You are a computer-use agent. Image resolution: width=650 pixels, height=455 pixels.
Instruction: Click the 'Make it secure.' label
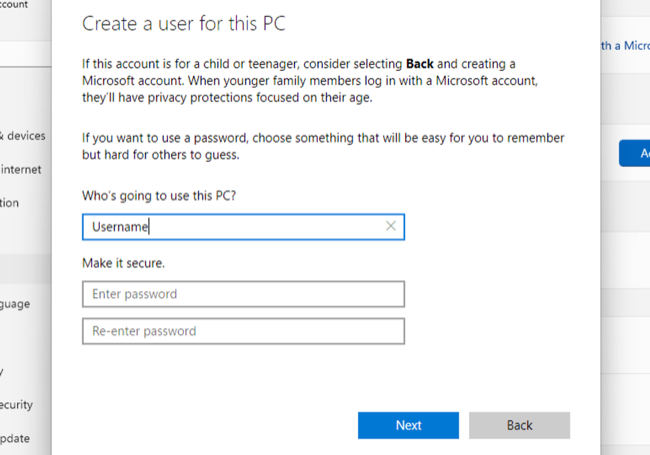click(x=122, y=263)
